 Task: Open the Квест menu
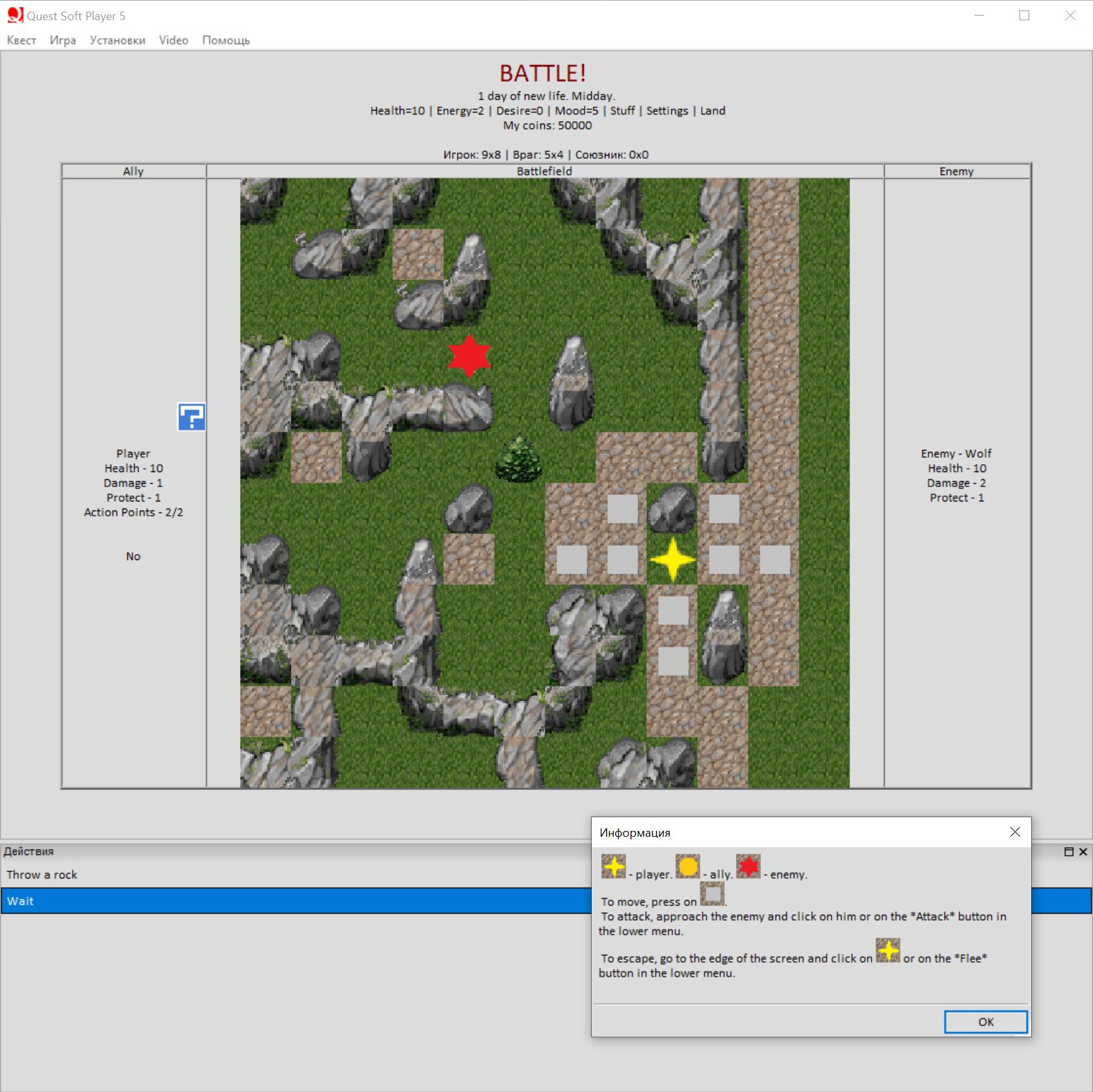coord(21,40)
